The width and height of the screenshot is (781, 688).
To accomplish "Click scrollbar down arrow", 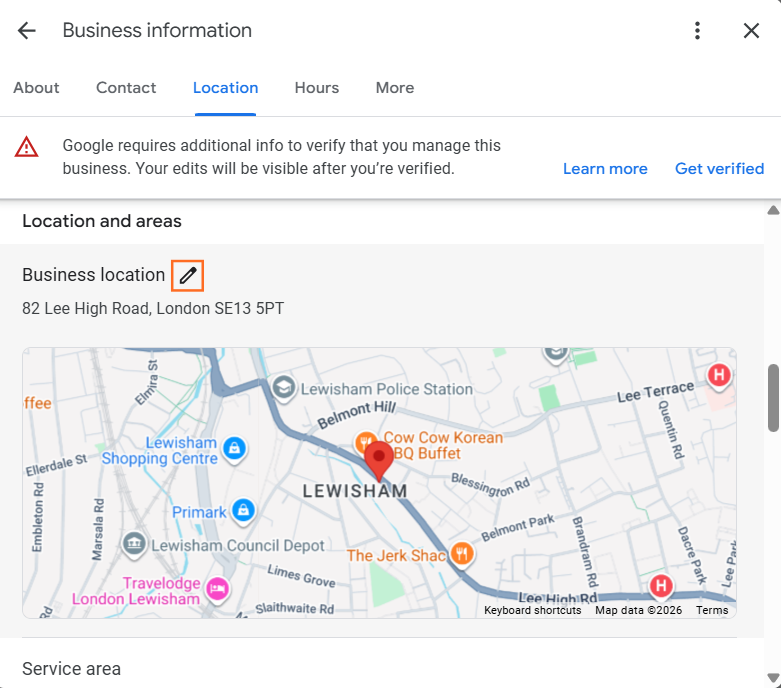I will tap(773, 678).
